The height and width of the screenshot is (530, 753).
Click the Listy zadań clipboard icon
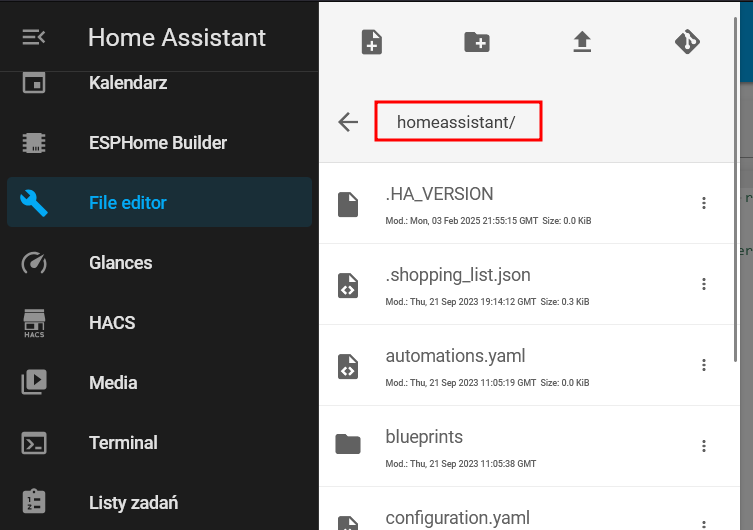[34, 501]
